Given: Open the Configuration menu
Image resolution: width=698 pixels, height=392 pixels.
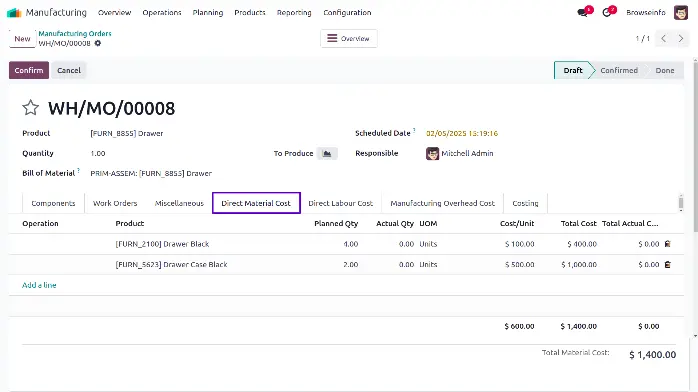Looking at the screenshot, I should click(347, 12).
